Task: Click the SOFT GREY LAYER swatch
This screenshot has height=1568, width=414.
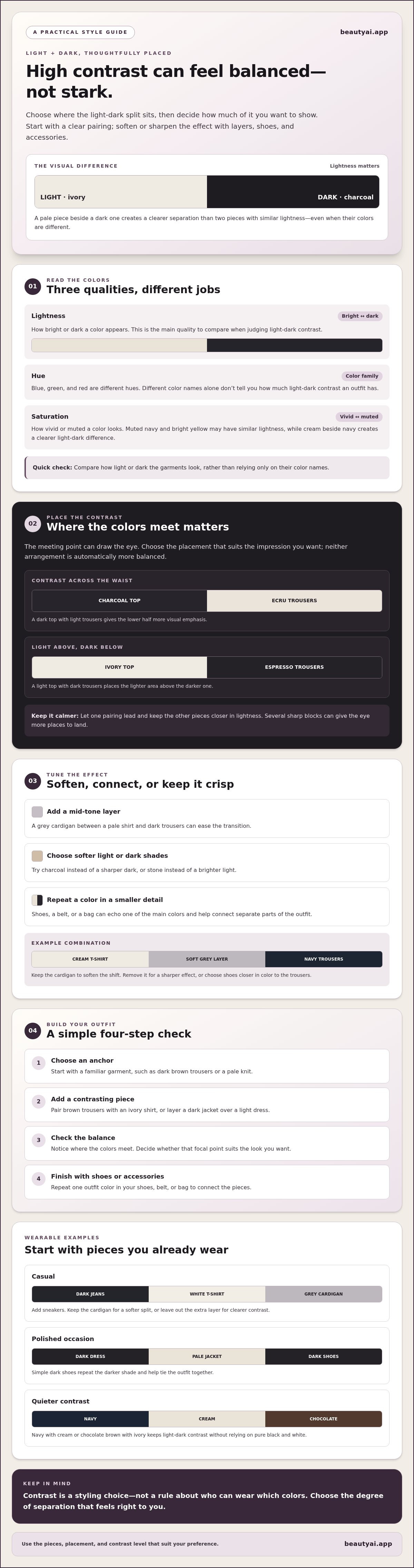Action: pos(207,959)
